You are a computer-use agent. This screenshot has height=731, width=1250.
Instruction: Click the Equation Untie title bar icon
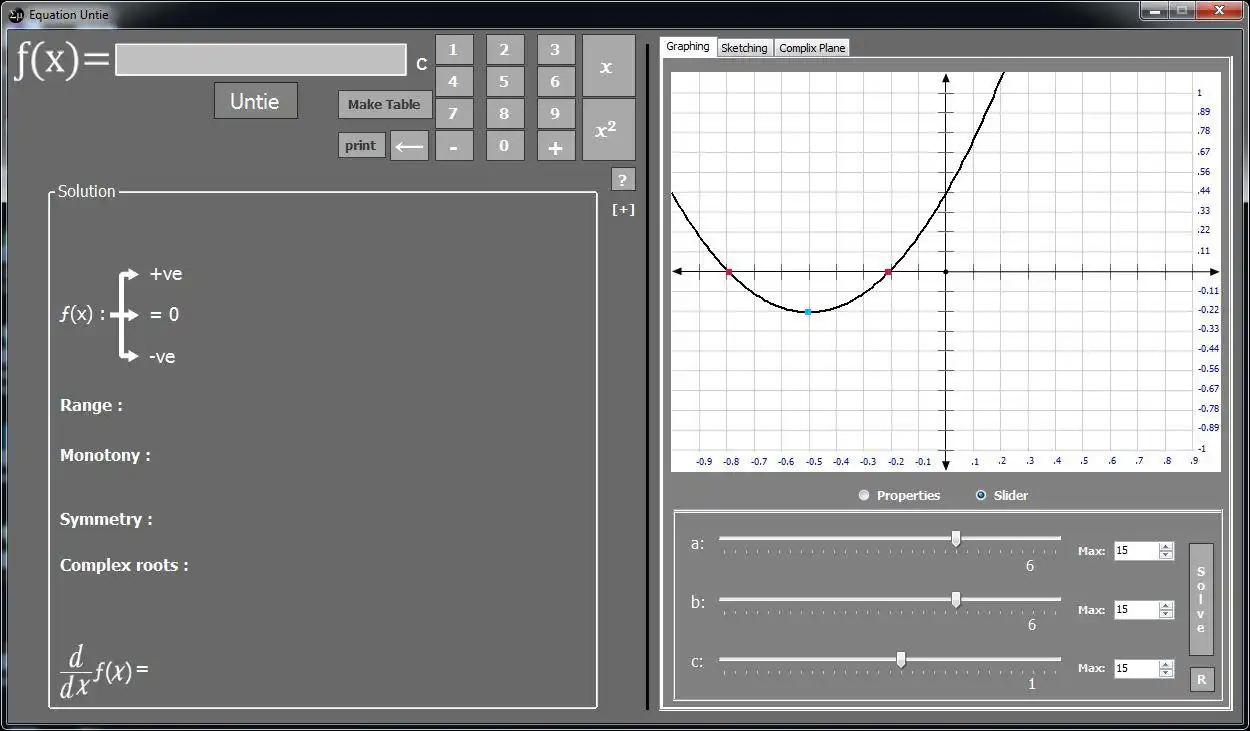point(16,14)
